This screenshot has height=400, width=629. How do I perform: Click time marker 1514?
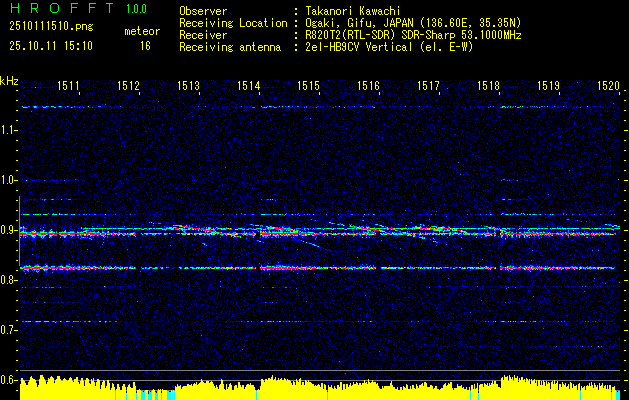pyautogui.click(x=248, y=85)
